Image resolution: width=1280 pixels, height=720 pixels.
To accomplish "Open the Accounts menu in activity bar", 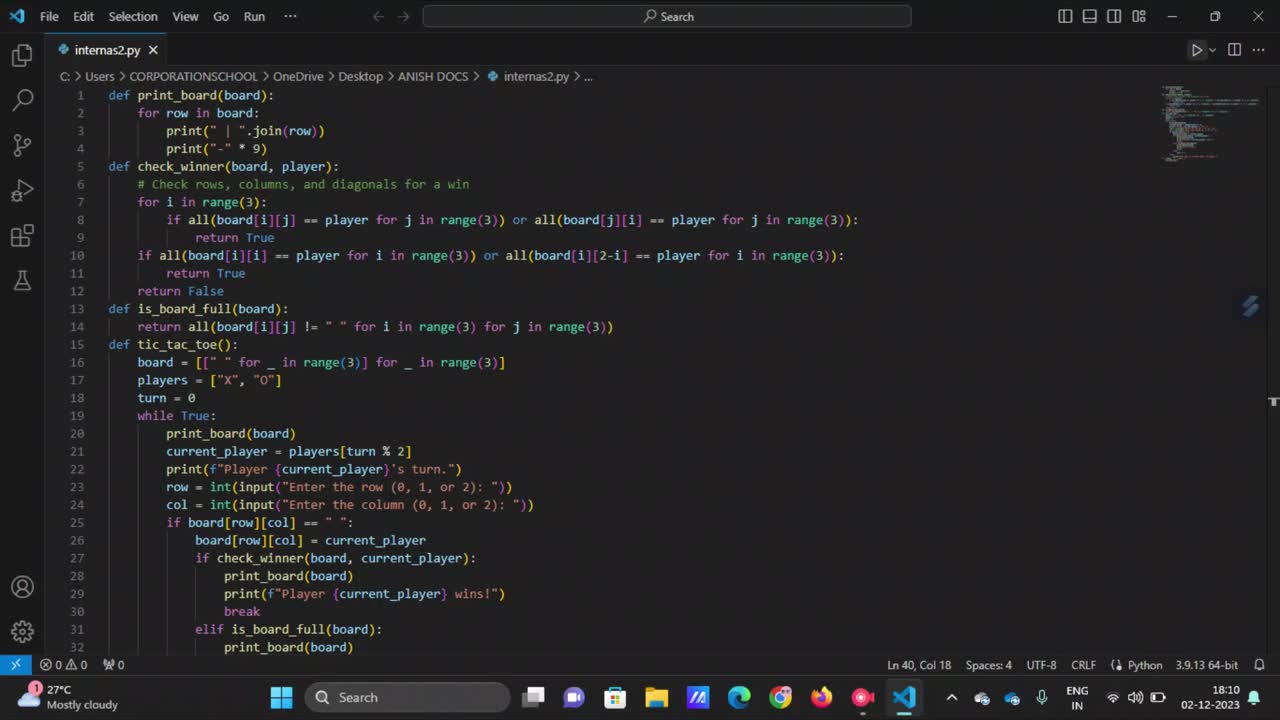I will [x=22, y=587].
